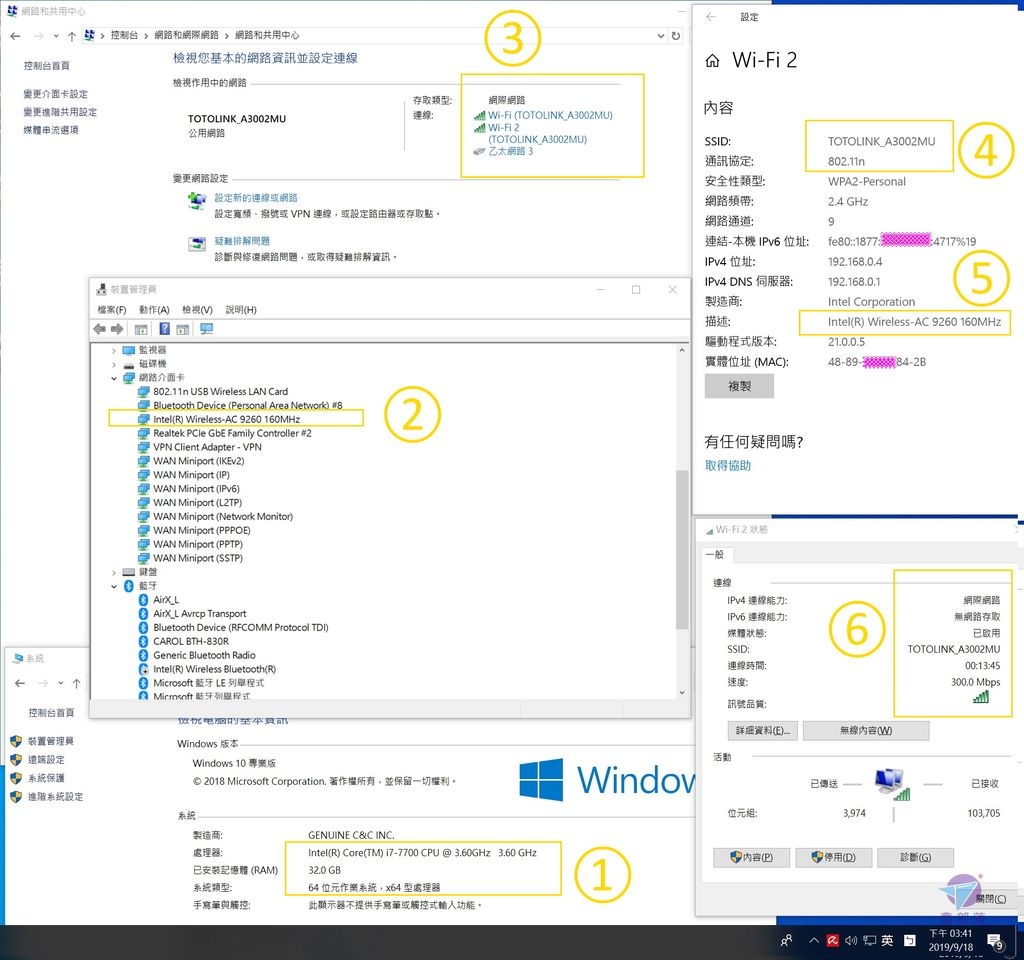Go back in Network and Sharing Center window

[x=16, y=36]
